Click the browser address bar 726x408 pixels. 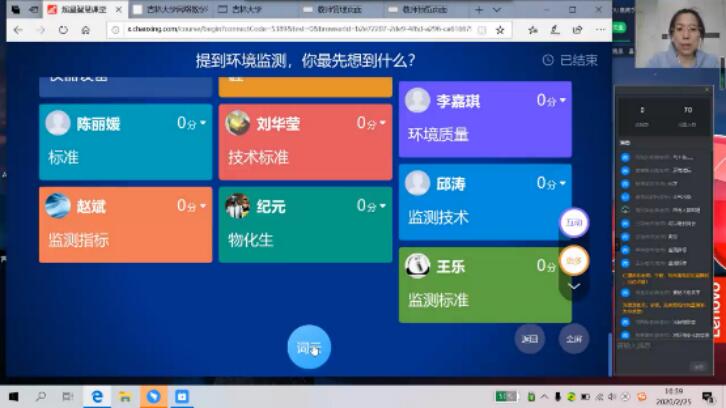(x=300, y=30)
